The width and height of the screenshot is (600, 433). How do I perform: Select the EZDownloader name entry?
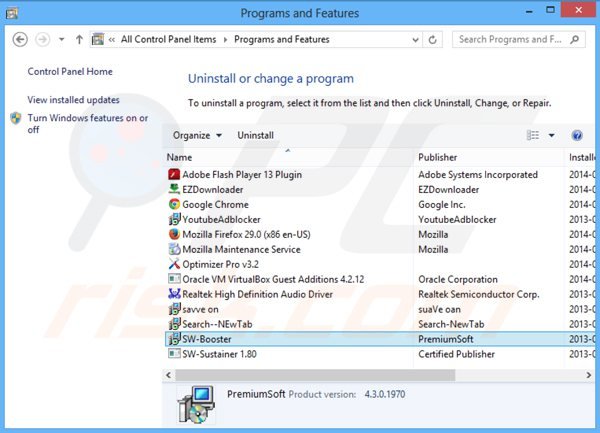pyautogui.click(x=213, y=190)
